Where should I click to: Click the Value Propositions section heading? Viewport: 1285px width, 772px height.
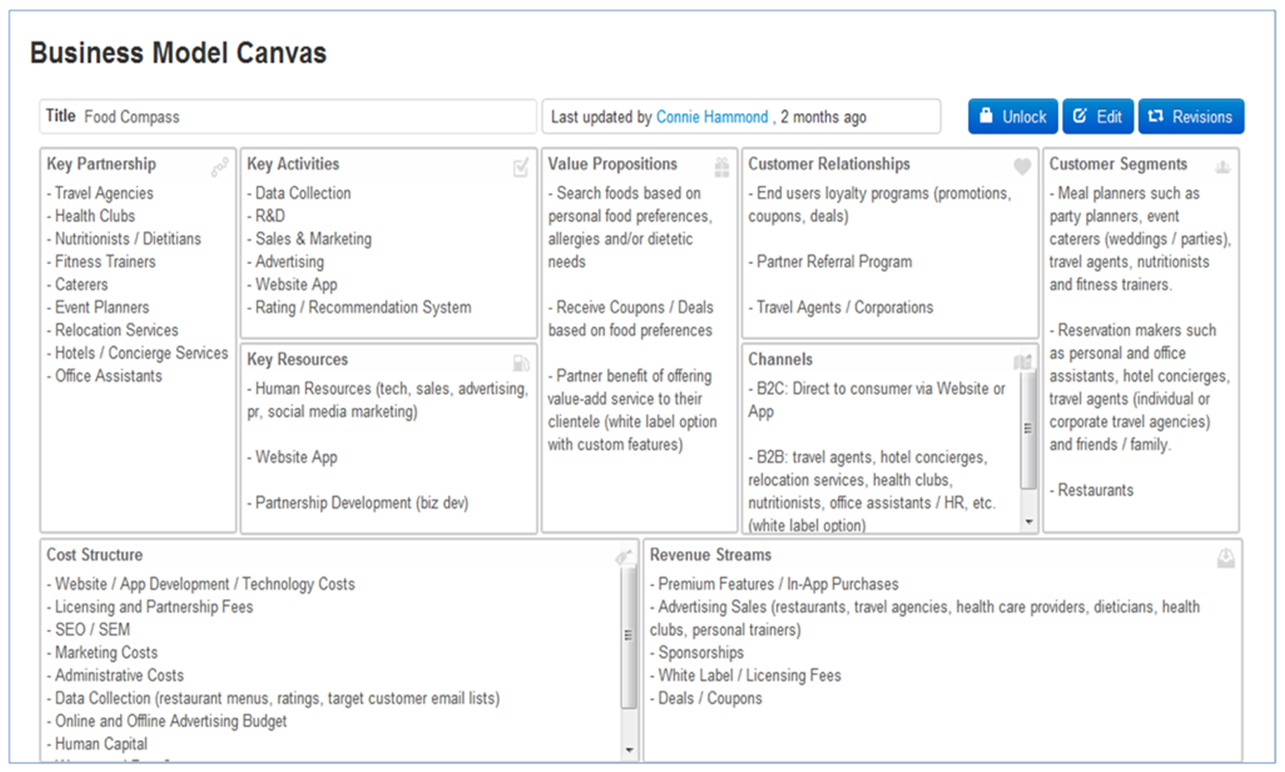(612, 164)
